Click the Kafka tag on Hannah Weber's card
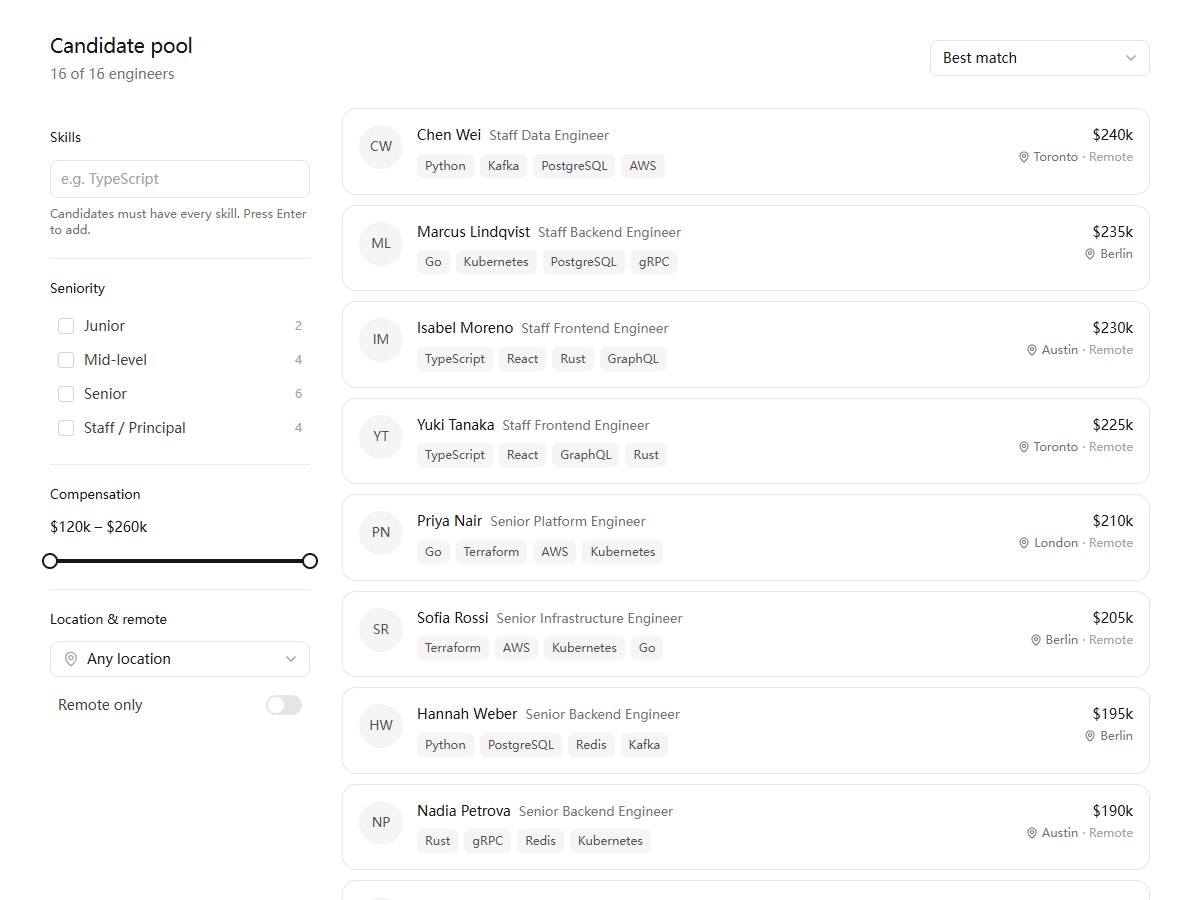Image resolution: width=1200 pixels, height=900 pixels. 644,745
